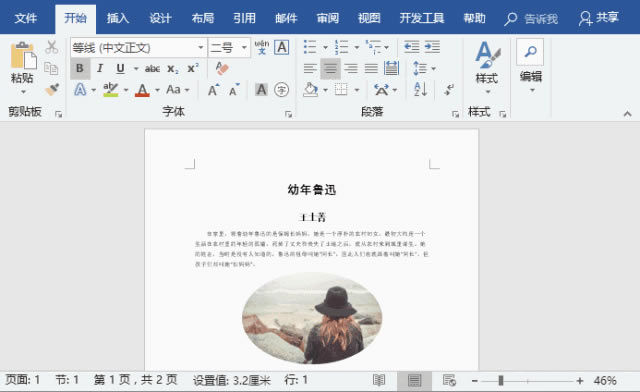This screenshot has height=392, width=640.
Task: Click the text highlight color button
Action: point(111,90)
